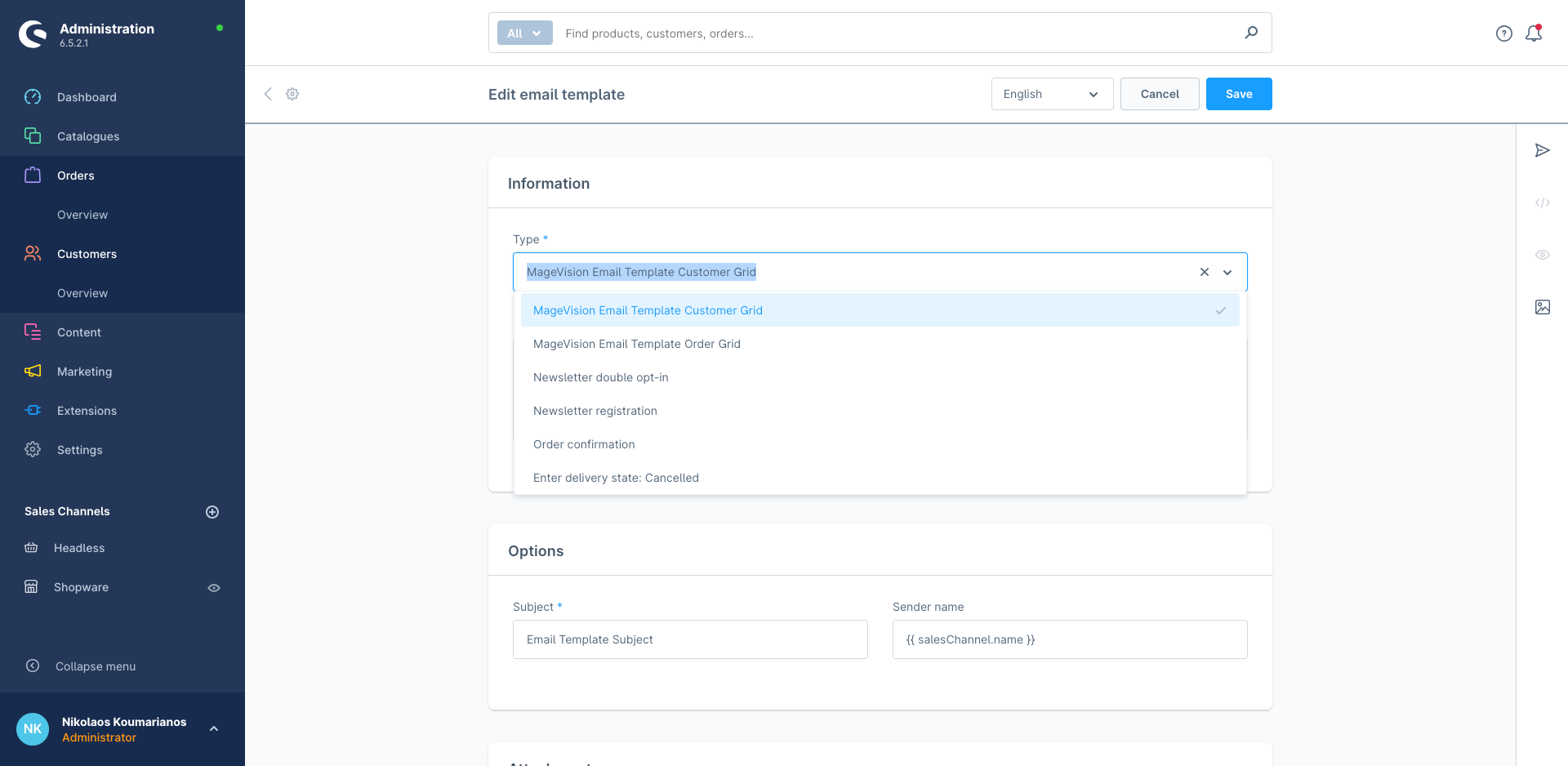Select MageVision Email Template Customer Grid option
Viewport: 1568px width, 766px height.
[880, 310]
